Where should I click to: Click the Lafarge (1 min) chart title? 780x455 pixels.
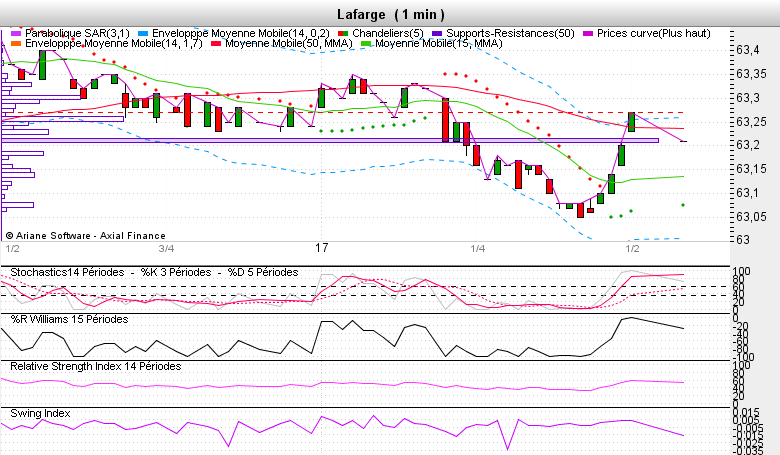390,14
